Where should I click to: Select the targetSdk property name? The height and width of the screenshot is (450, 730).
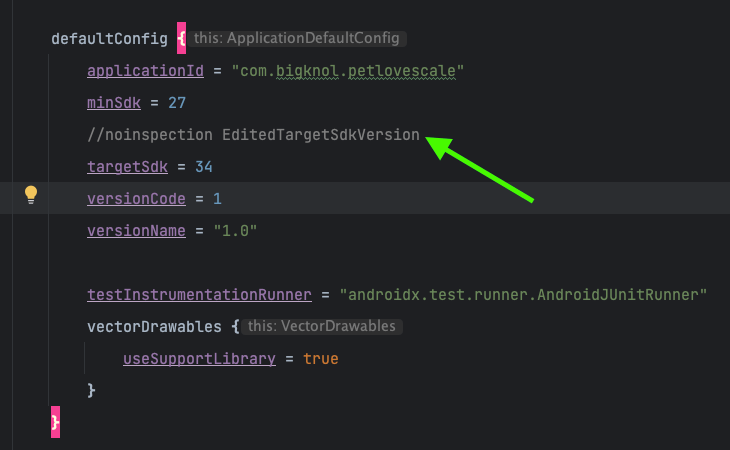click(127, 167)
